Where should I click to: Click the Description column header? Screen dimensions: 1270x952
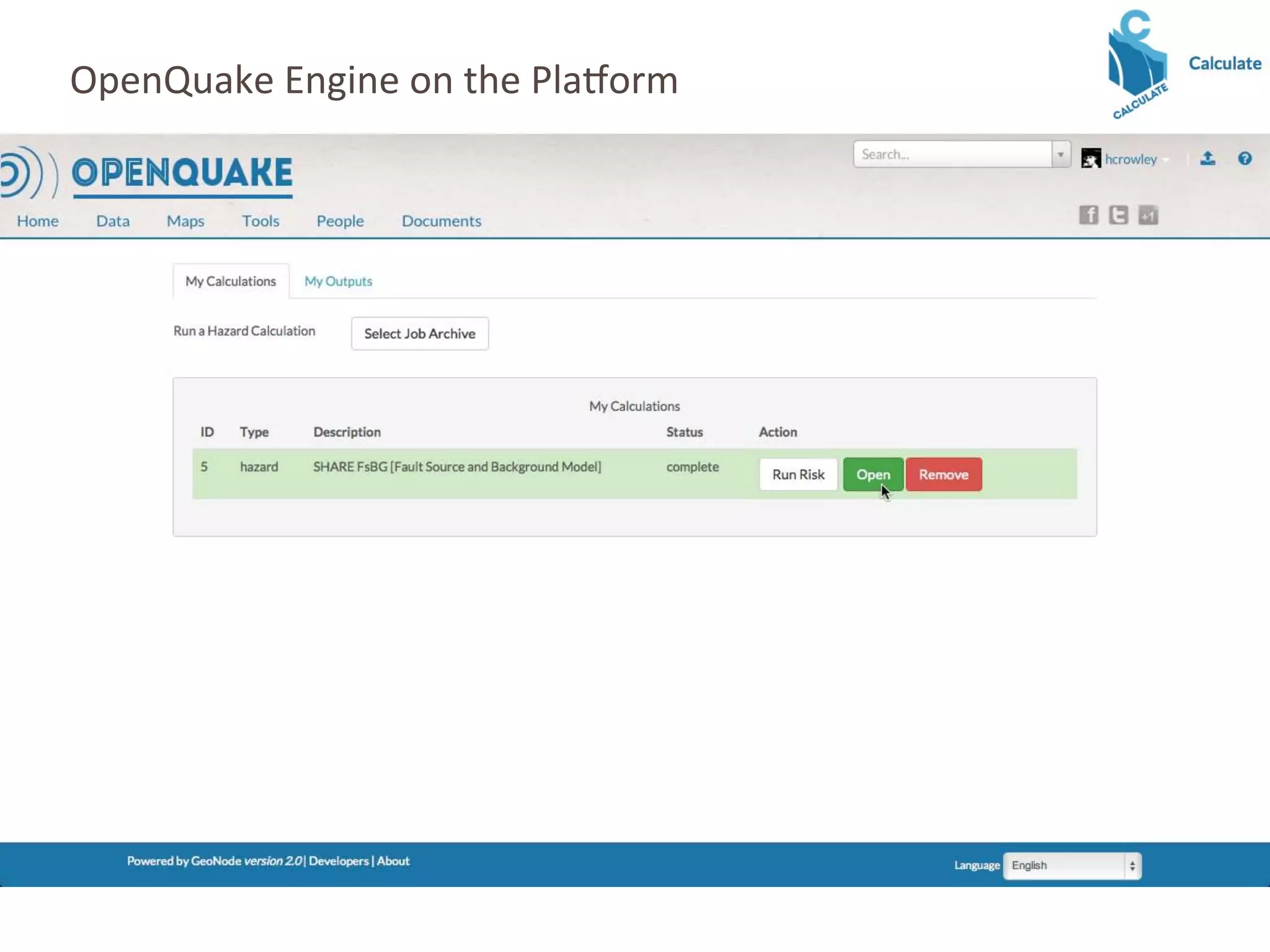(347, 432)
